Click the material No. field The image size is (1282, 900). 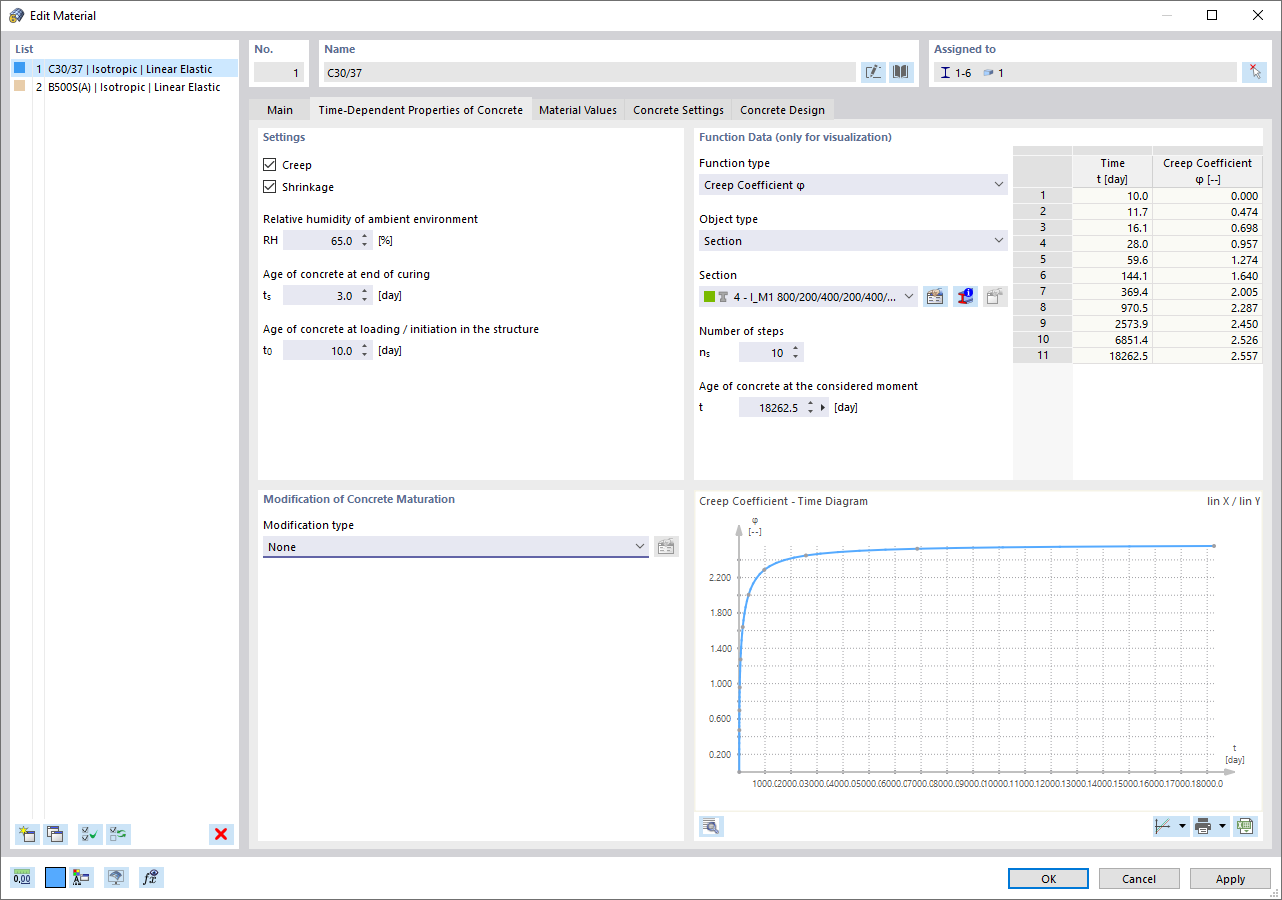click(279, 72)
